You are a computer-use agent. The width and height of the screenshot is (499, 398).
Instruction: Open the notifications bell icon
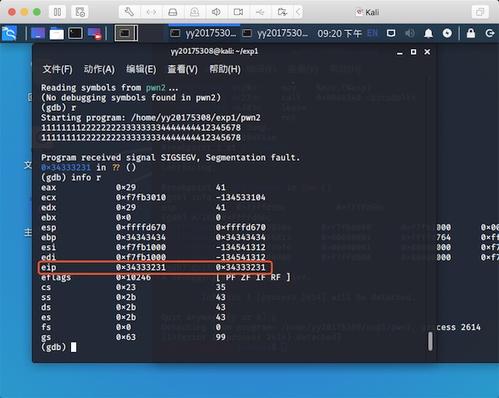428,33
